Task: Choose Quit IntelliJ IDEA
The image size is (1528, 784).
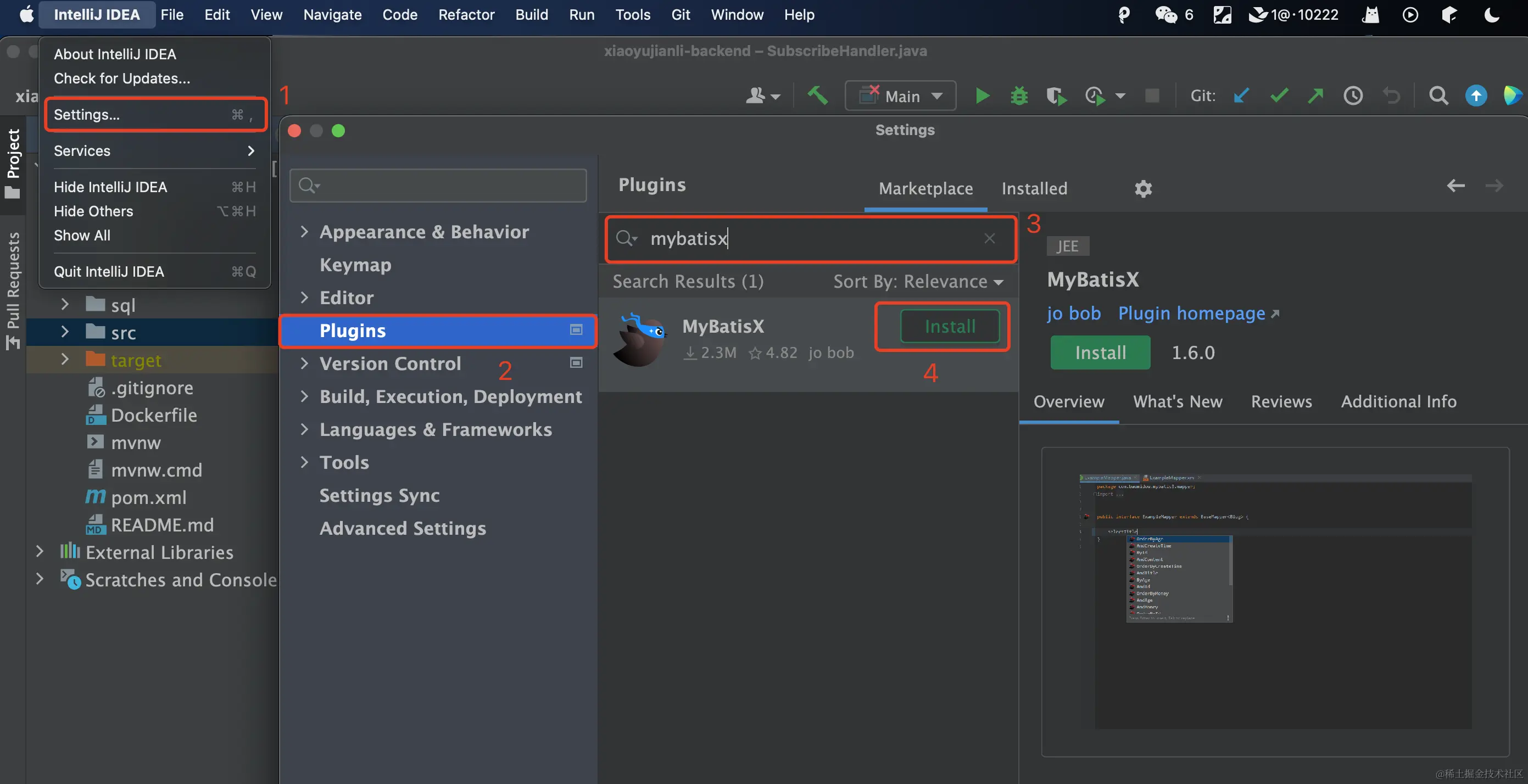Action: [155, 272]
